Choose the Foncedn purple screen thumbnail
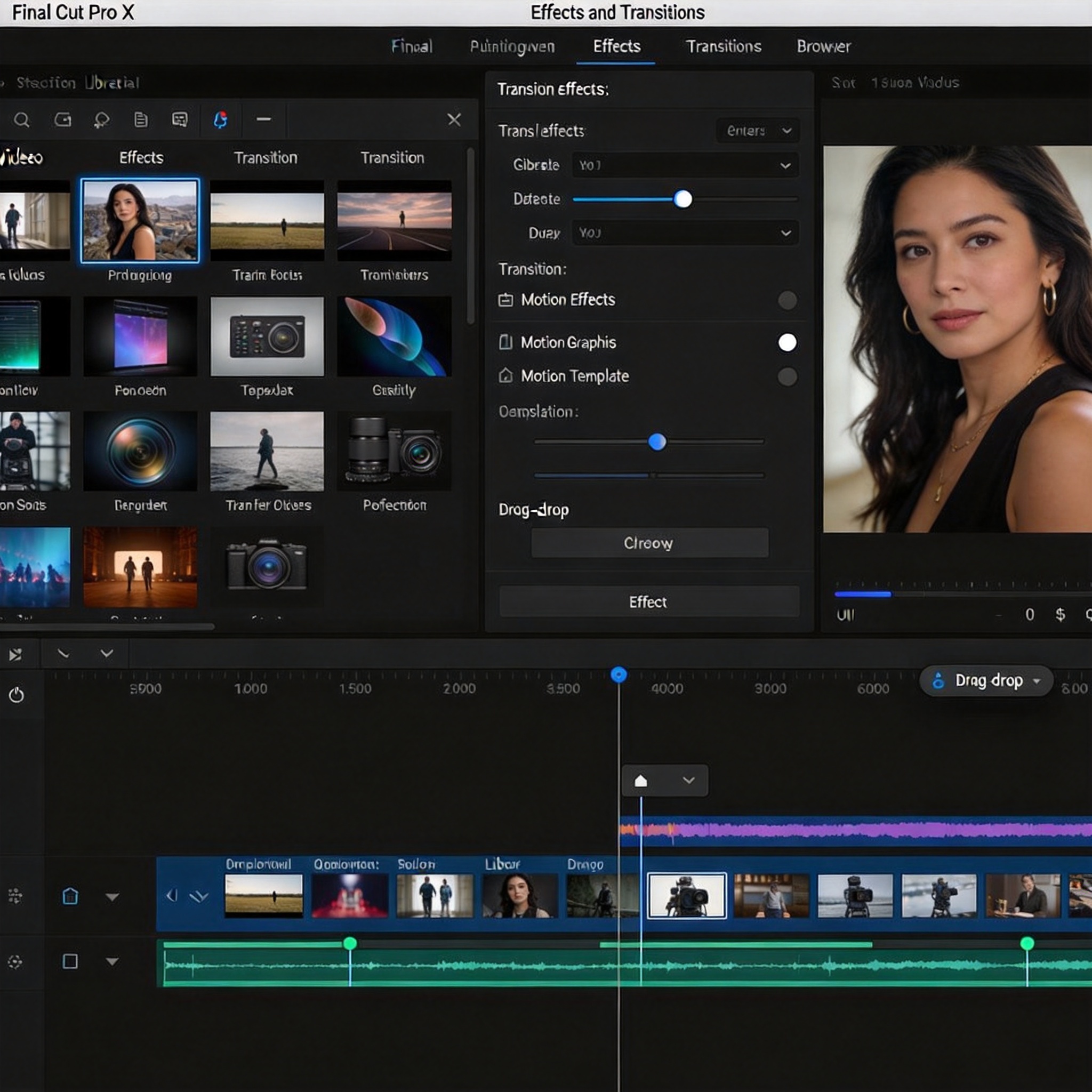 pyautogui.click(x=141, y=336)
